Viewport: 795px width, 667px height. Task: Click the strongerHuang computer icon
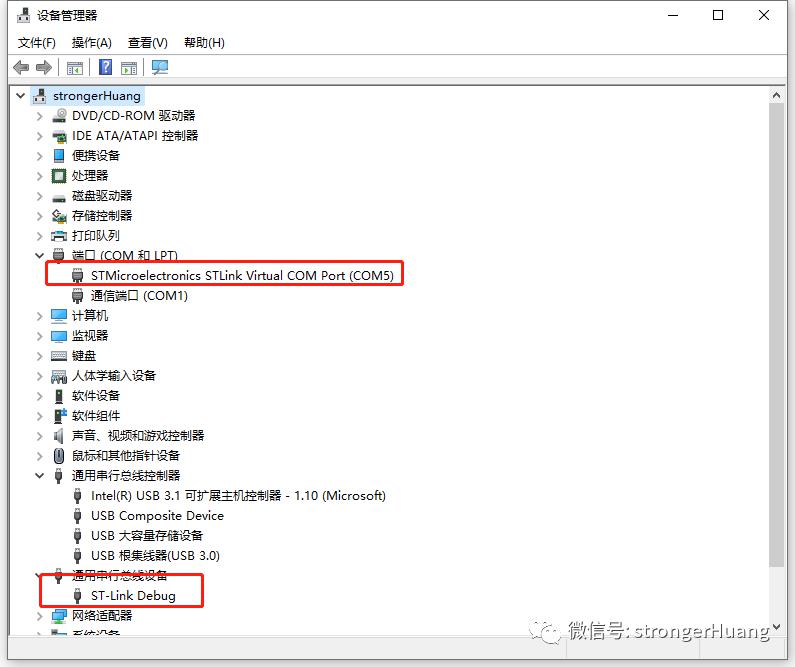40,96
